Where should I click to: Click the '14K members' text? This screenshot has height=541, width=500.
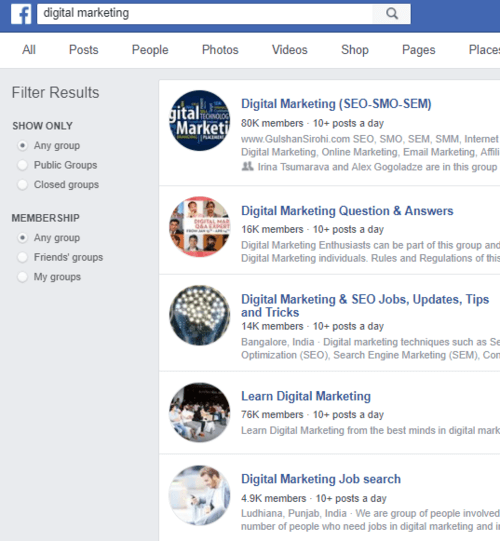pos(272,326)
